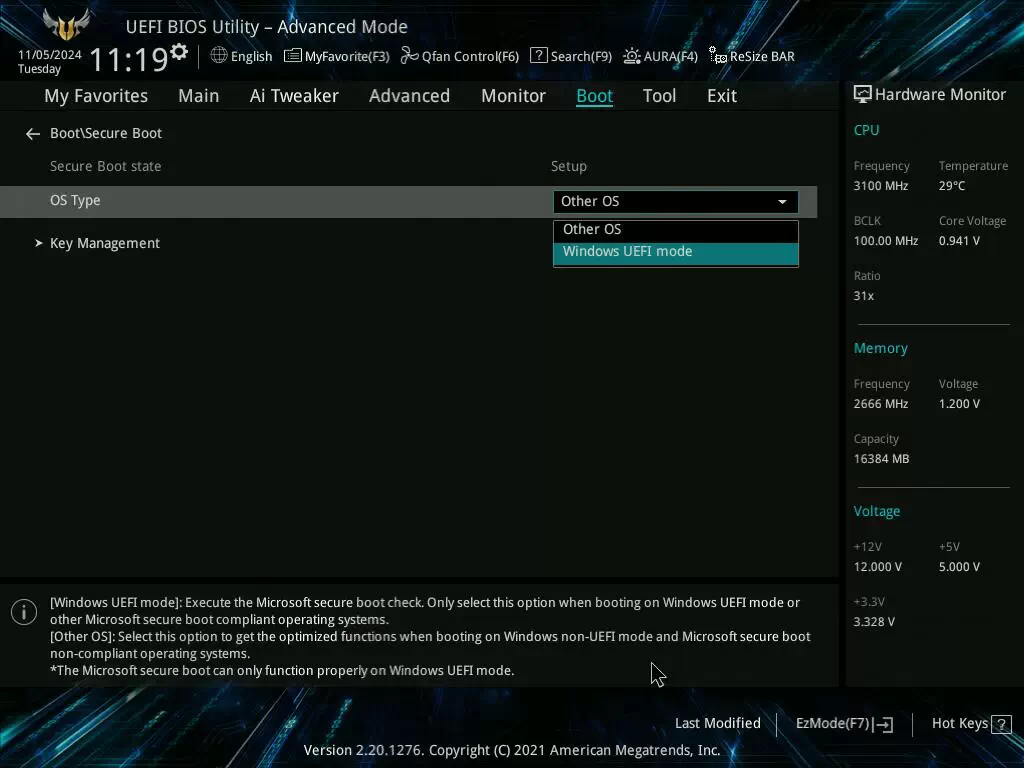1024x768 pixels.
Task: Click the UEFI BIOS Utility title
Action: pos(266,27)
